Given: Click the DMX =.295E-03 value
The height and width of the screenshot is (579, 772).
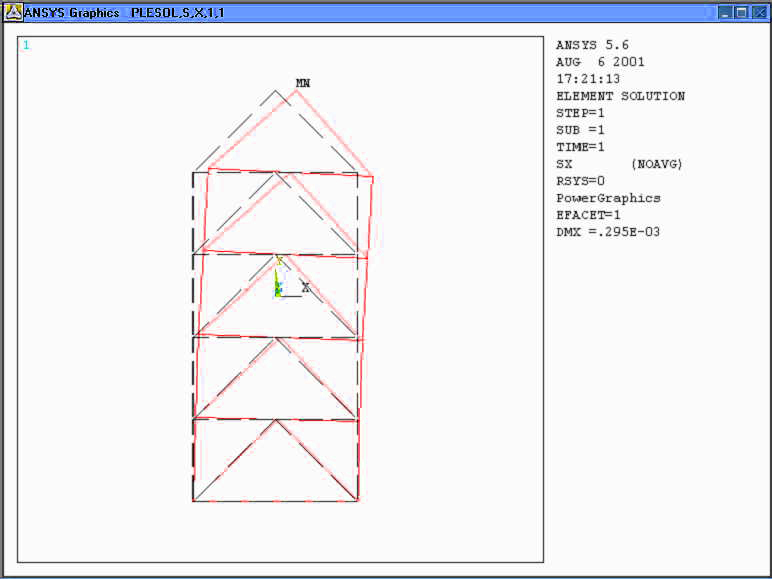Looking at the screenshot, I should point(608,232).
